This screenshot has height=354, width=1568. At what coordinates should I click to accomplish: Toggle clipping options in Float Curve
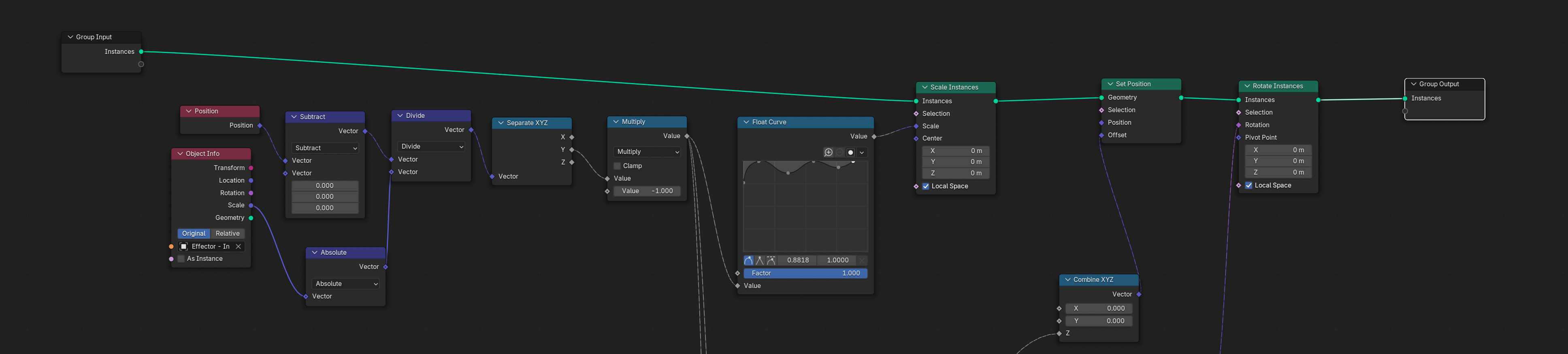pyautogui.click(x=851, y=152)
